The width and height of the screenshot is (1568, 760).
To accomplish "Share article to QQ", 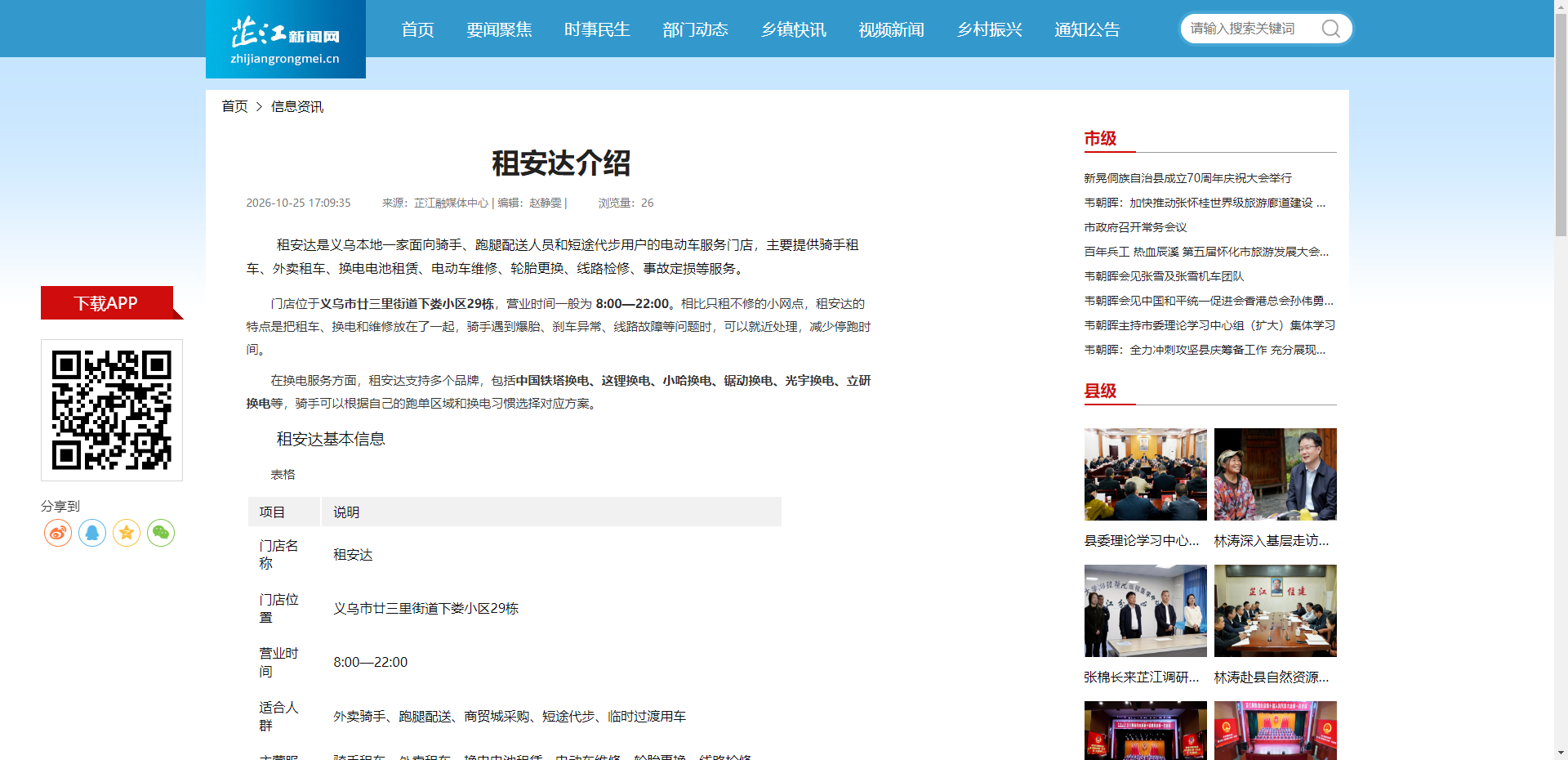I will pos(92,533).
